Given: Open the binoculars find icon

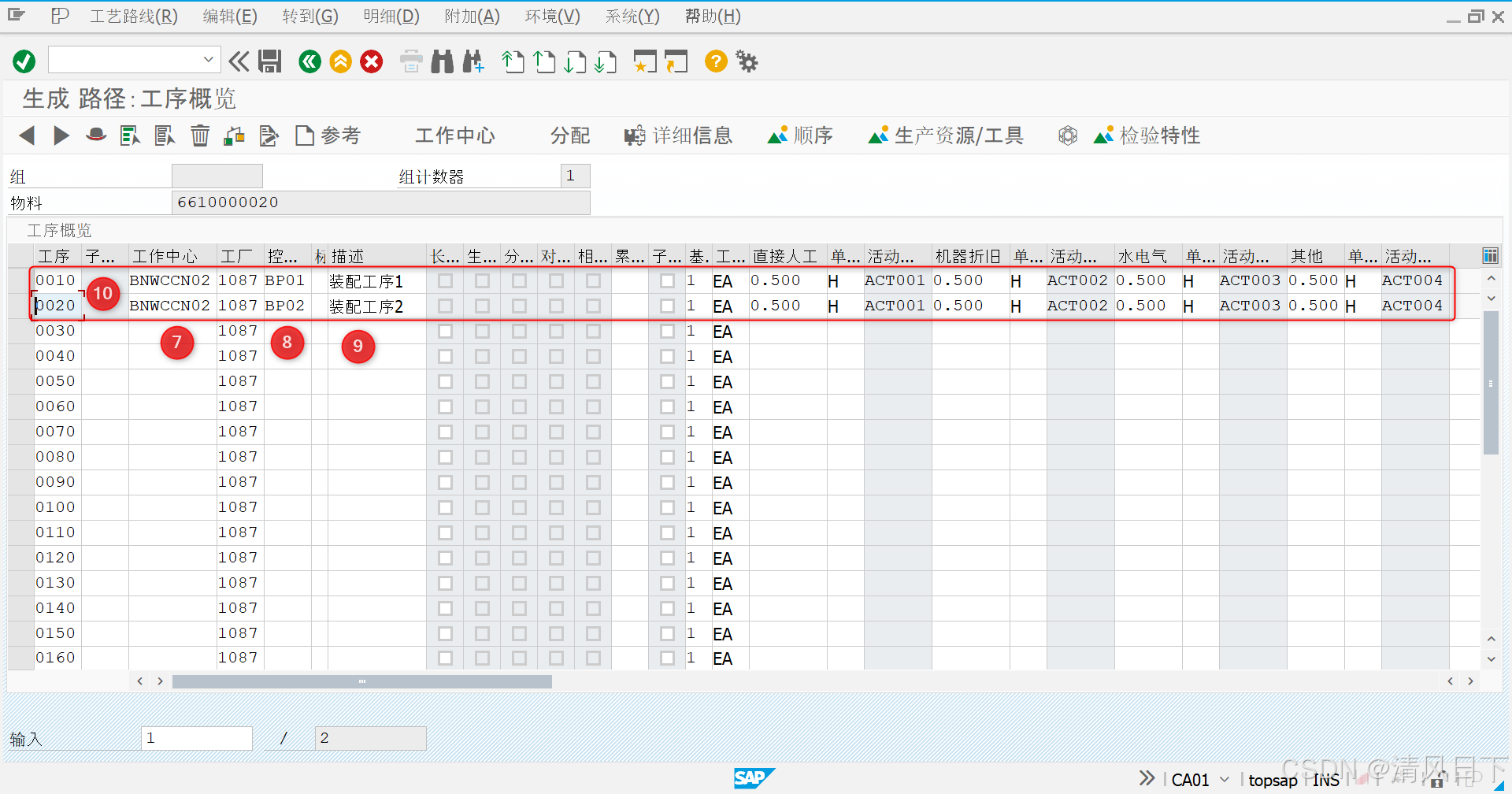Looking at the screenshot, I should (x=443, y=61).
